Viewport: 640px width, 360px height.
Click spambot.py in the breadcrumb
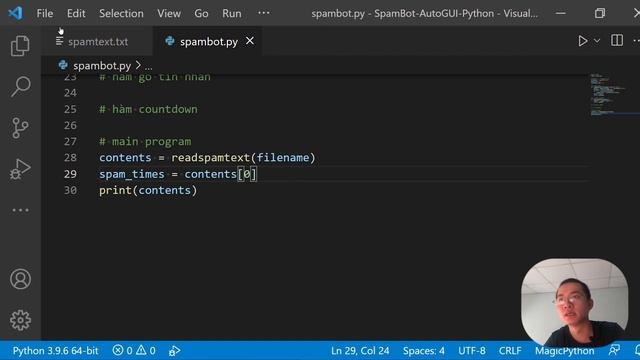coord(102,65)
